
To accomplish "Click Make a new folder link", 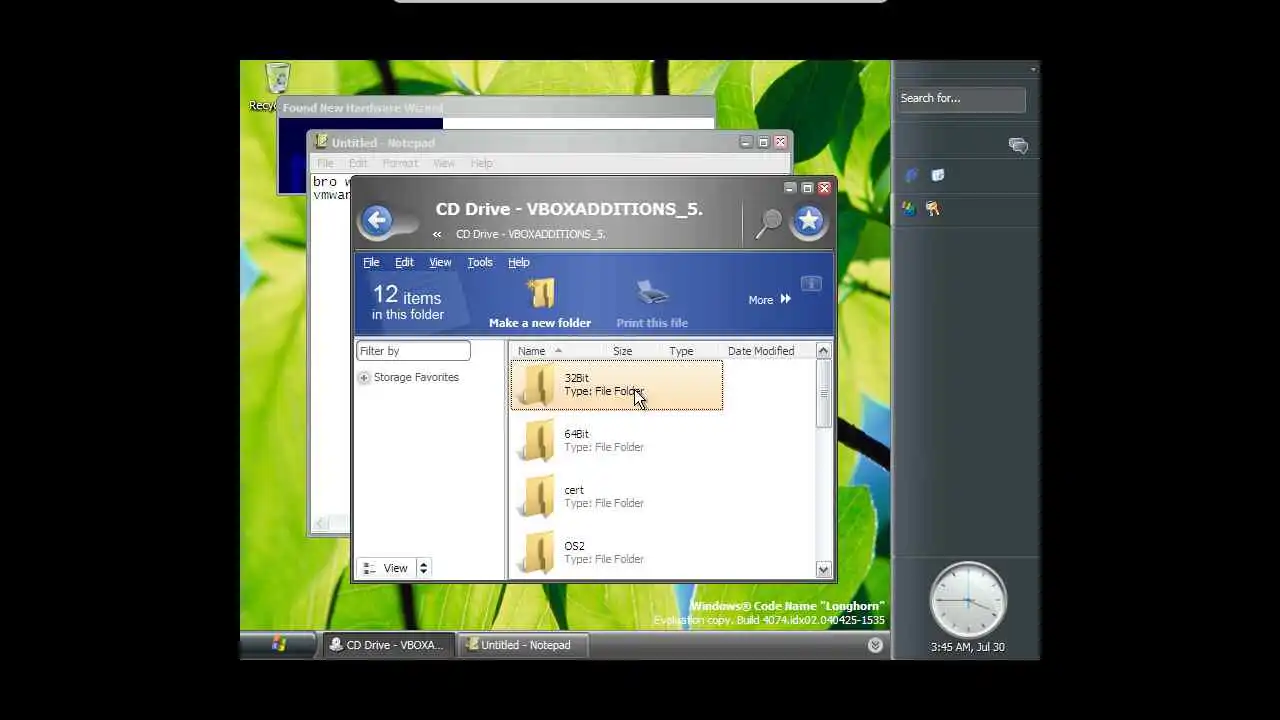I will pyautogui.click(x=540, y=323).
